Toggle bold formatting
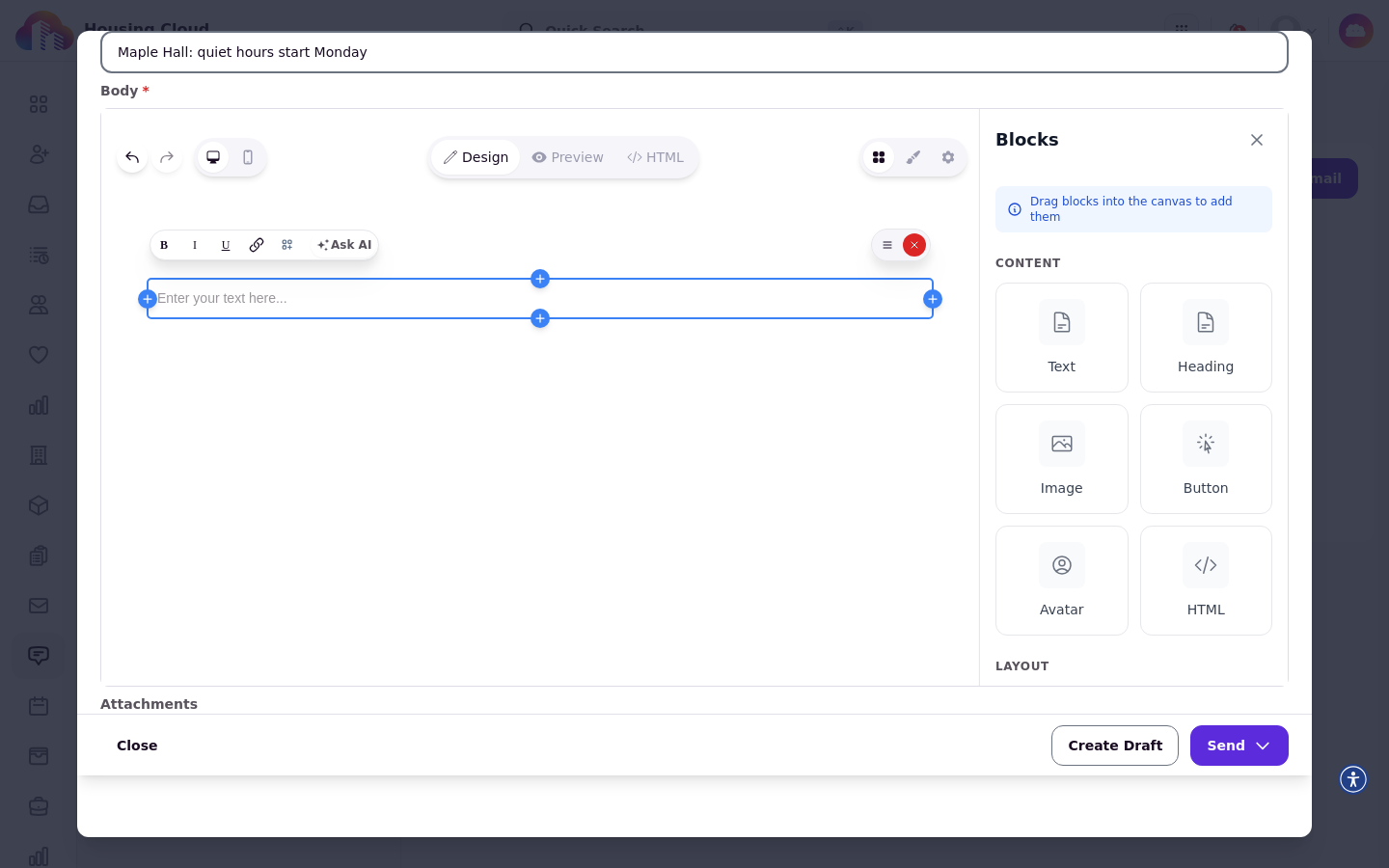Viewport: 1389px width, 868px height. point(164,245)
